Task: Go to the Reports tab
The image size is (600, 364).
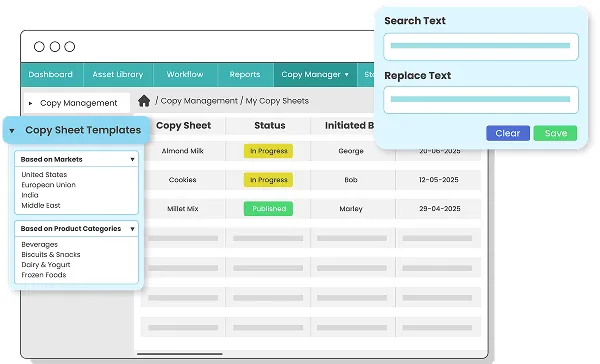Action: [x=245, y=74]
